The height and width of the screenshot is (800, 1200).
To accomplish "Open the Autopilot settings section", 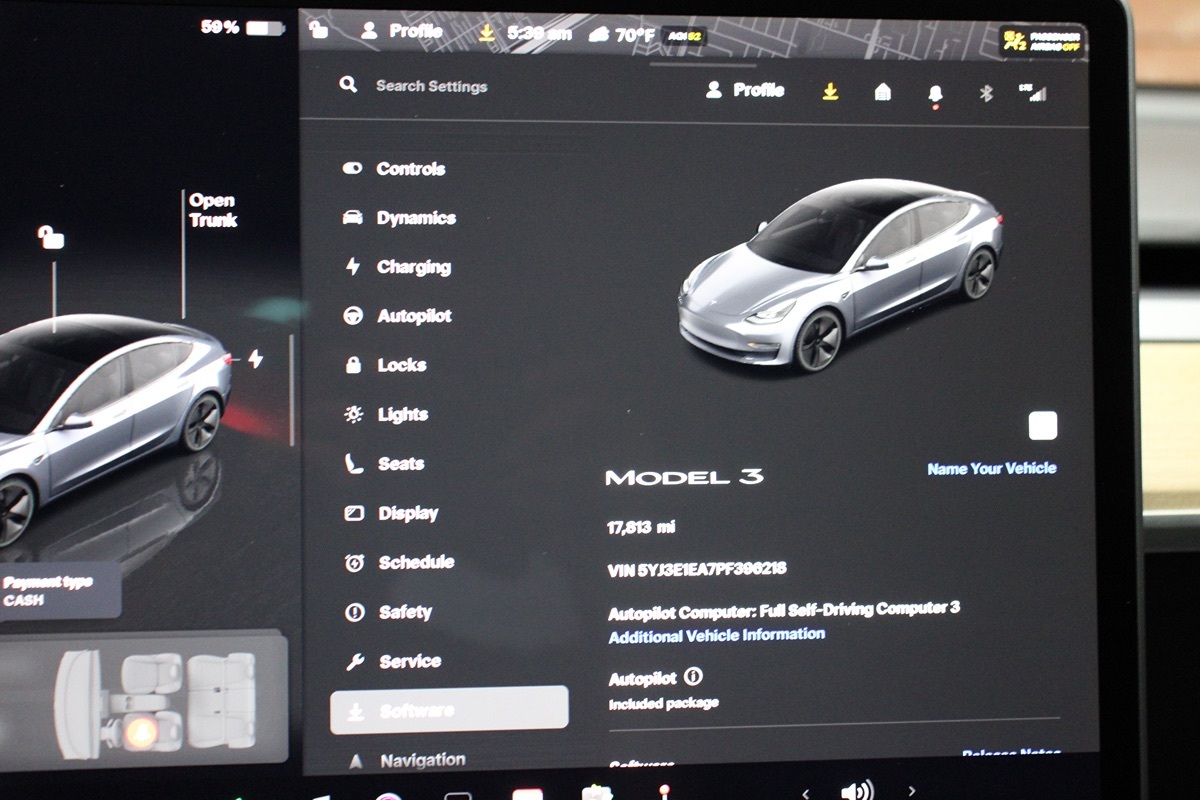I will click(414, 316).
